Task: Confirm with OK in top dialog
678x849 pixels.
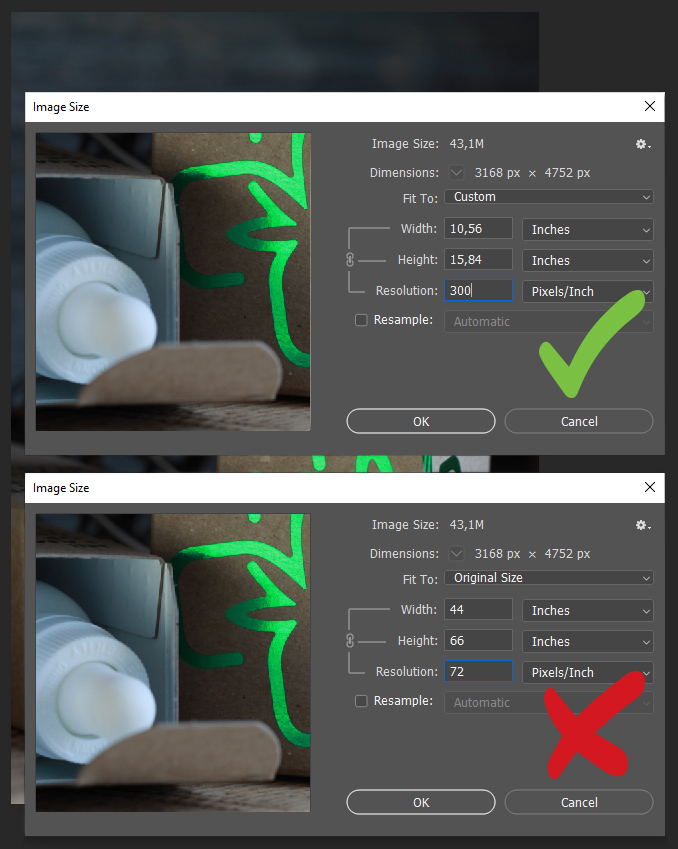Action: click(x=421, y=421)
